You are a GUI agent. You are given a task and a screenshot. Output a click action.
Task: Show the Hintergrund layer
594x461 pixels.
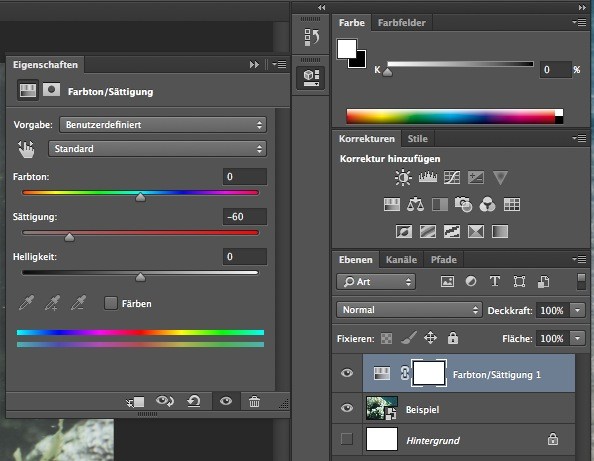[347, 439]
